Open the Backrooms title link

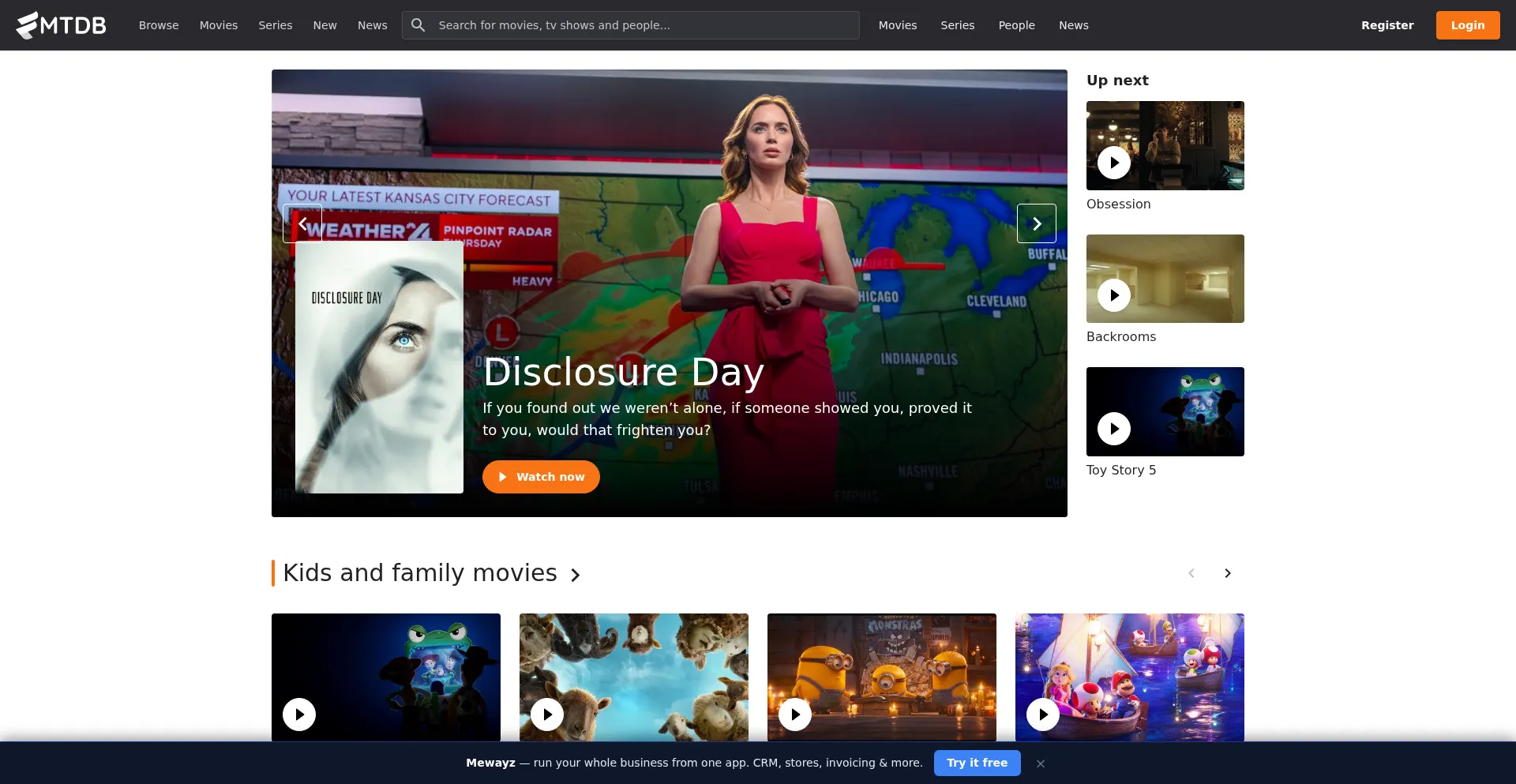pos(1121,336)
